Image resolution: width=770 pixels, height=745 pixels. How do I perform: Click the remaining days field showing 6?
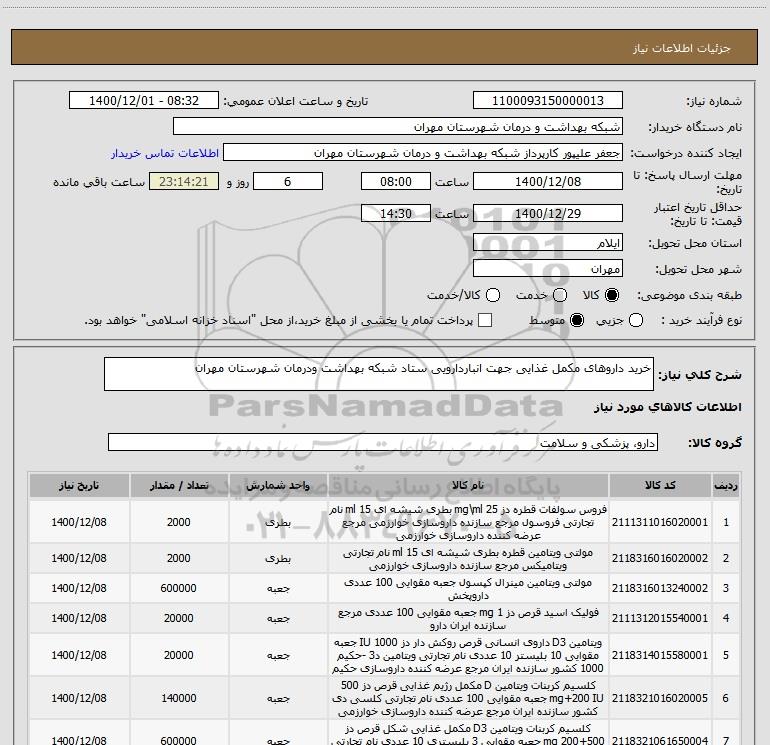(x=288, y=181)
